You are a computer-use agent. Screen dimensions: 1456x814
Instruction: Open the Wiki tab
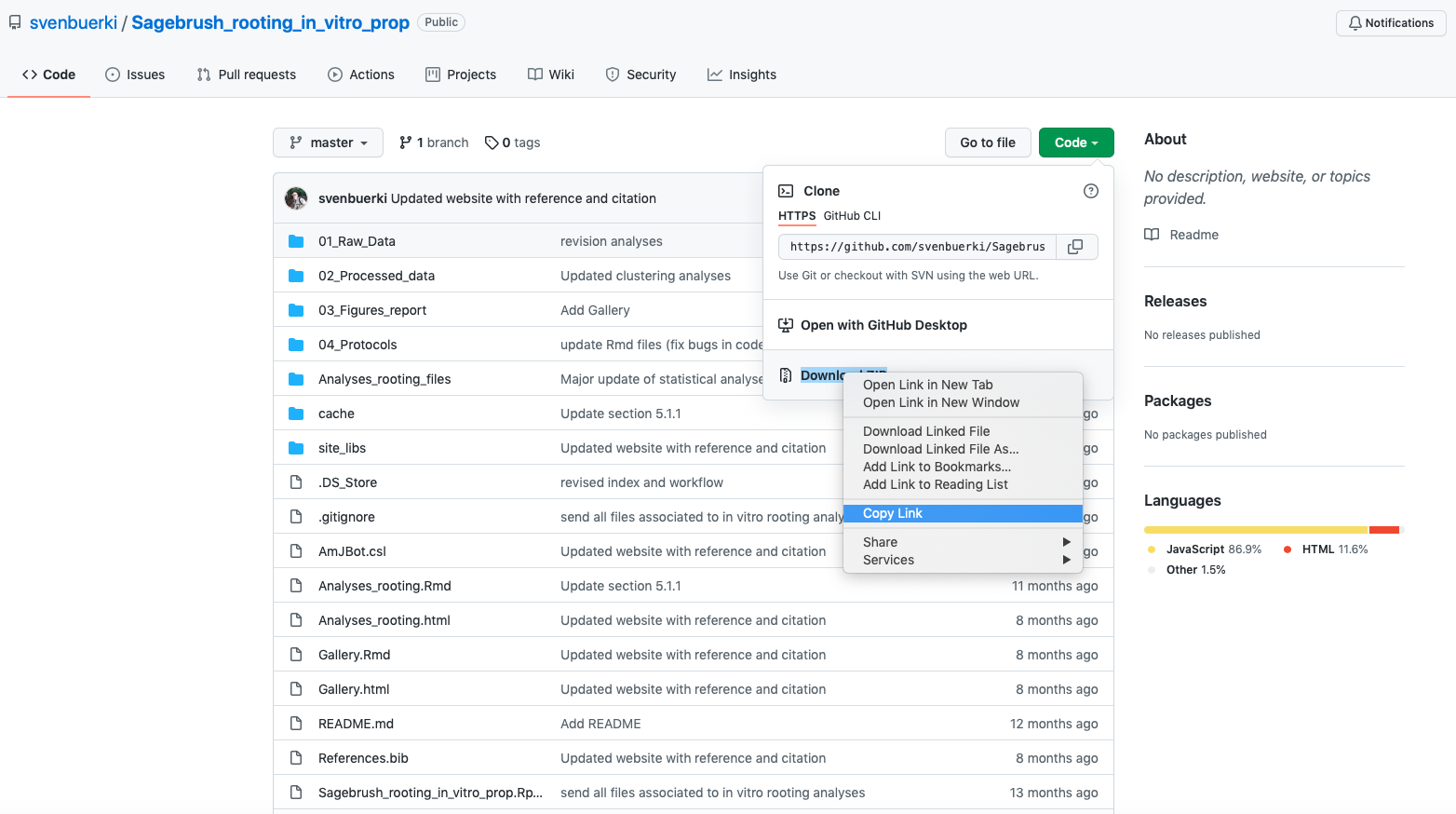tap(551, 75)
